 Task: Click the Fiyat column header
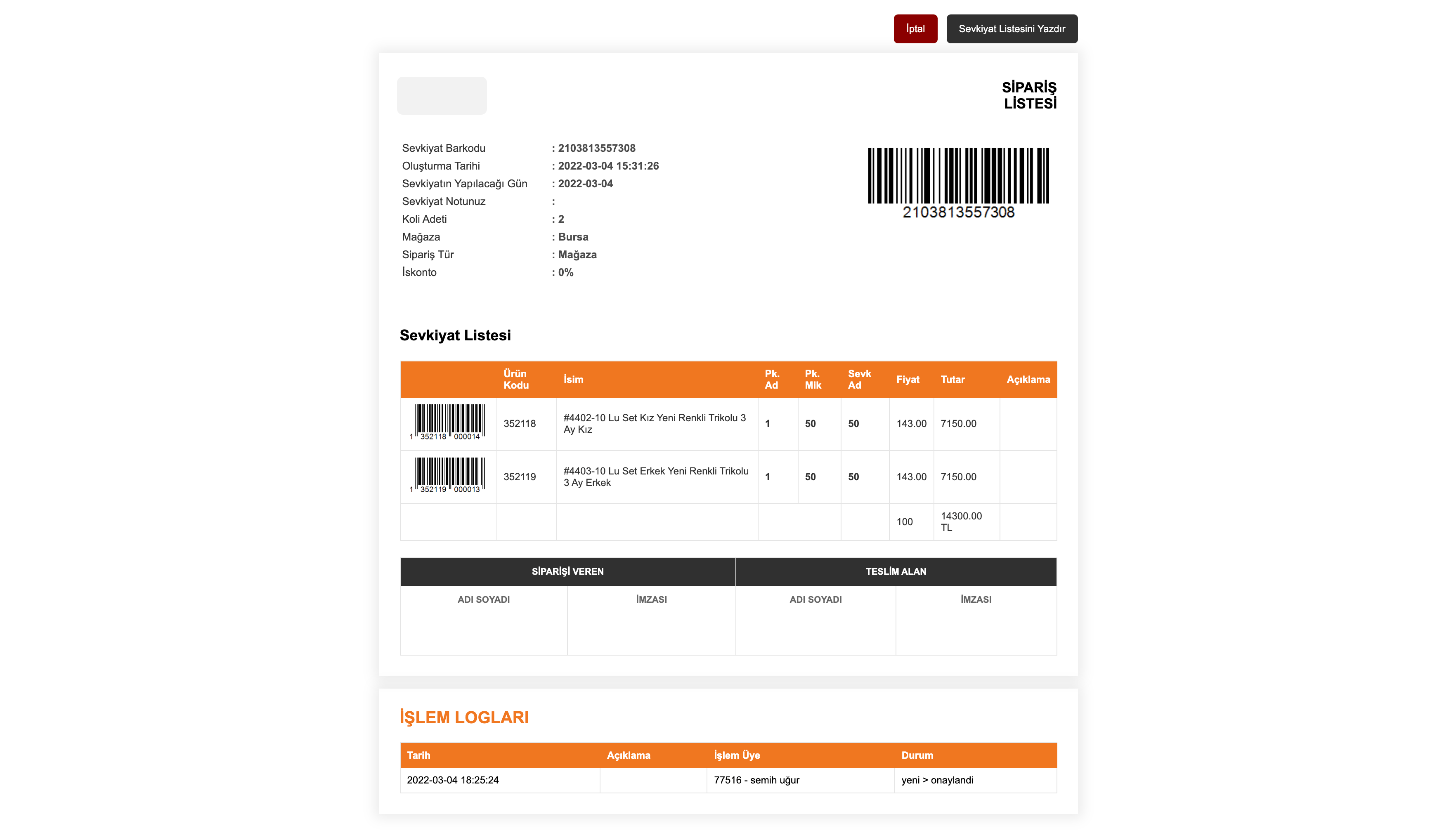point(907,379)
